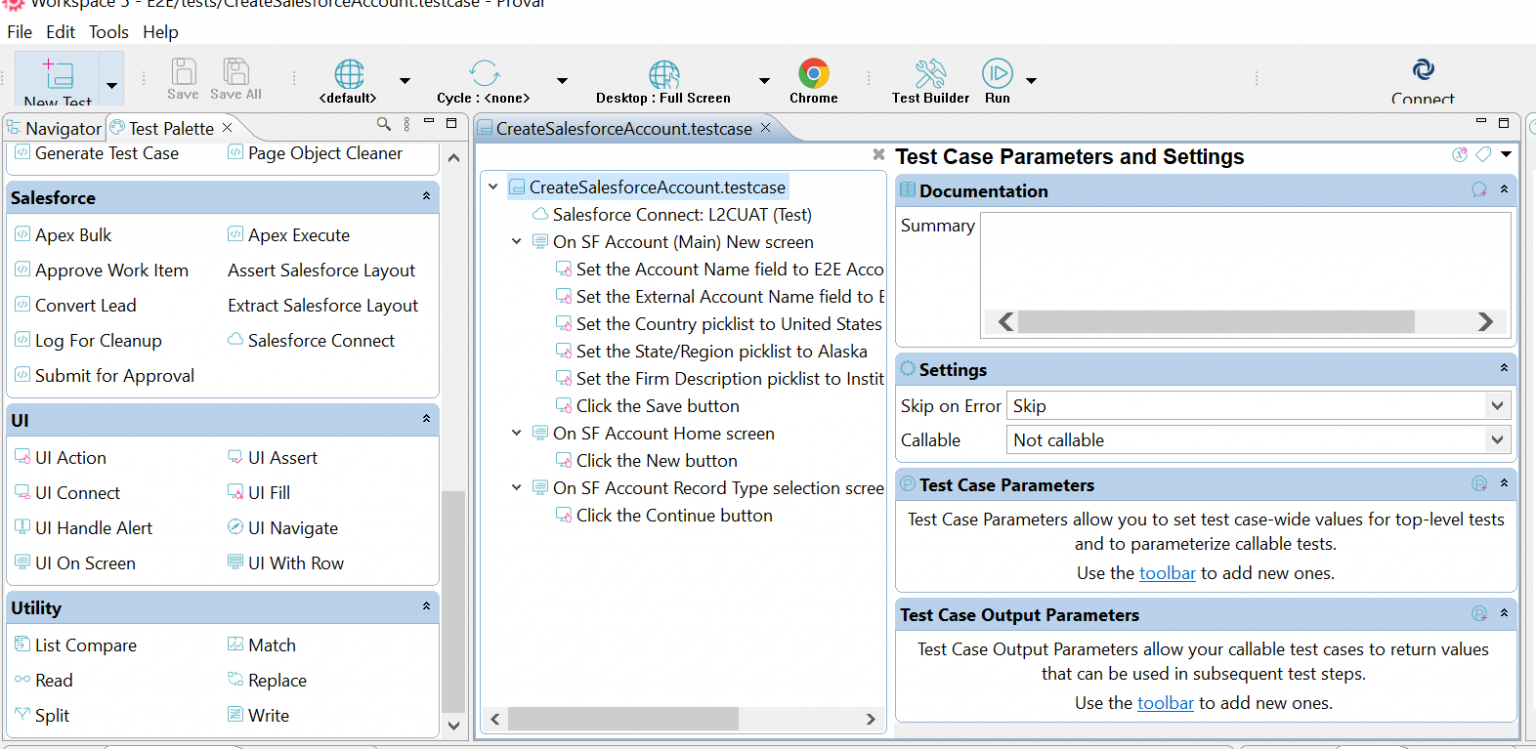Screen dimensions: 1536x749
Task: Open the Test Builder tool
Action: click(x=930, y=74)
